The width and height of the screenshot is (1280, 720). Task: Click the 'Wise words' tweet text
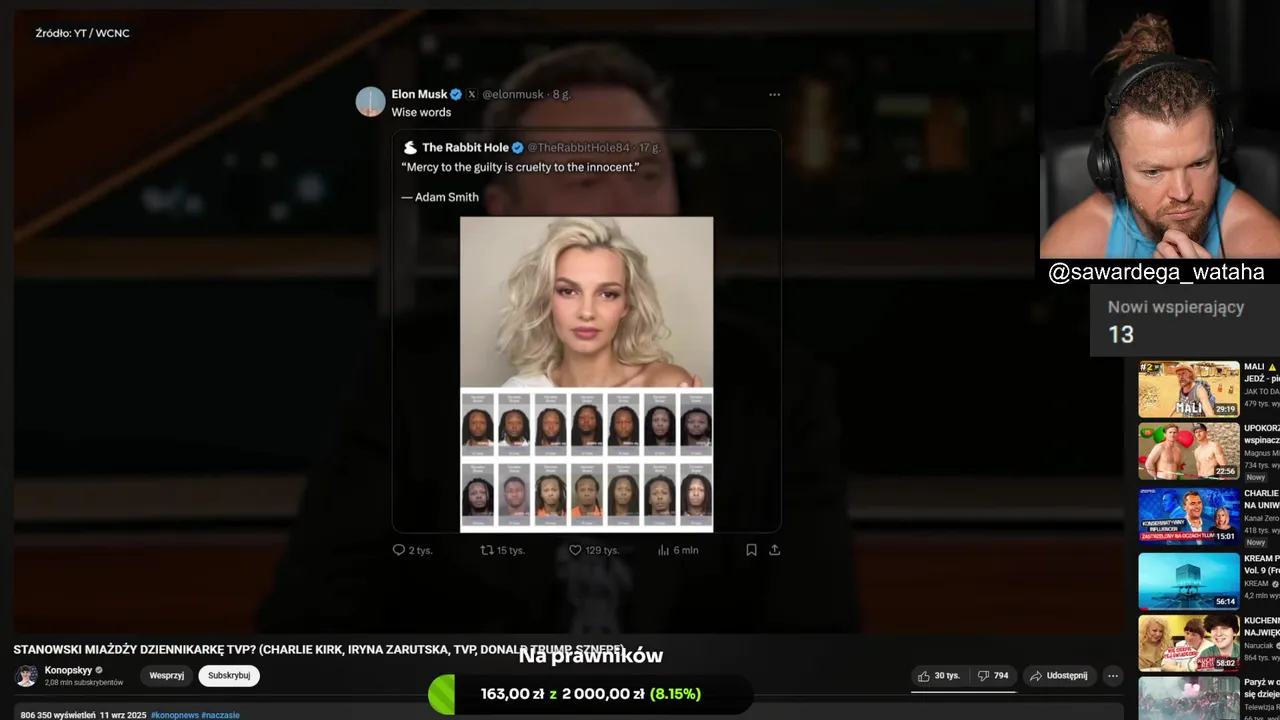pos(421,112)
